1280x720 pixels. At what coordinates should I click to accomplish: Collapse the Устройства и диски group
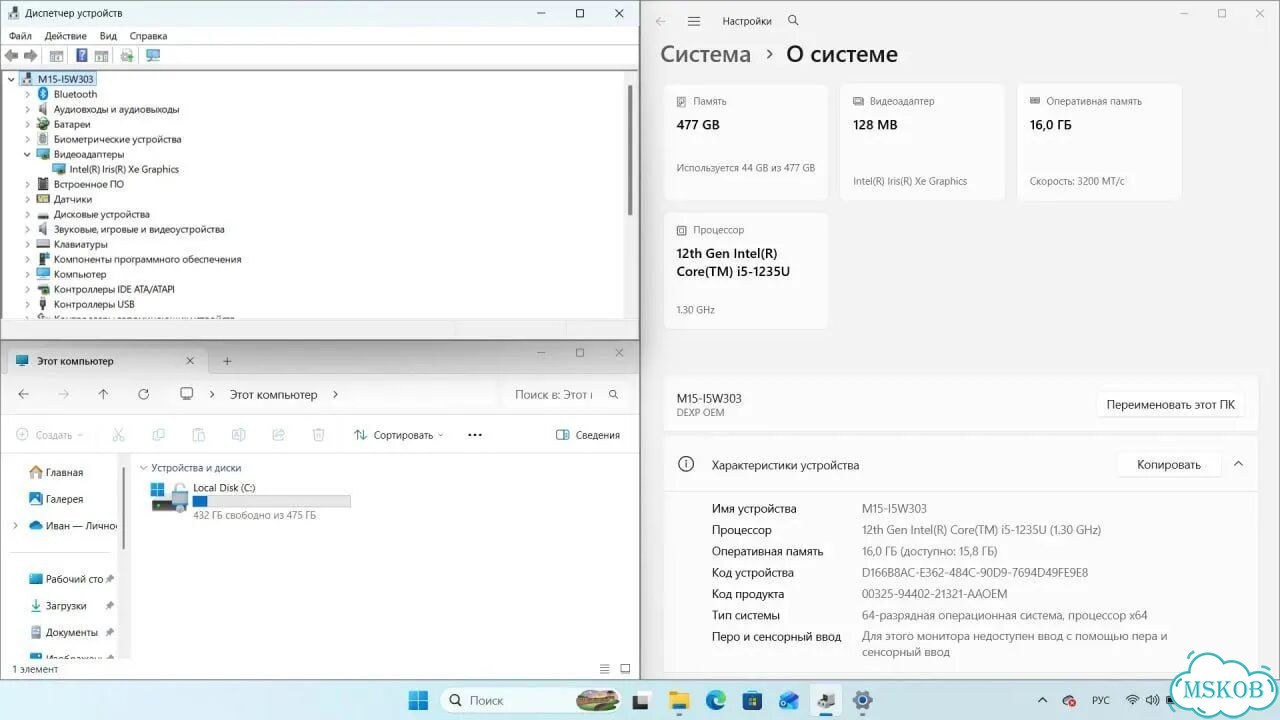pyautogui.click(x=143, y=468)
